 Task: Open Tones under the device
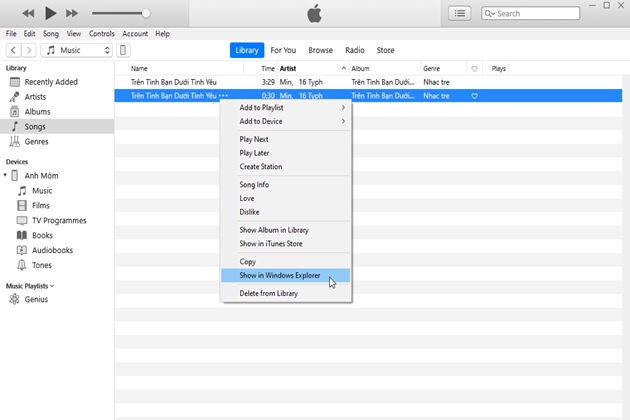tap(41, 265)
